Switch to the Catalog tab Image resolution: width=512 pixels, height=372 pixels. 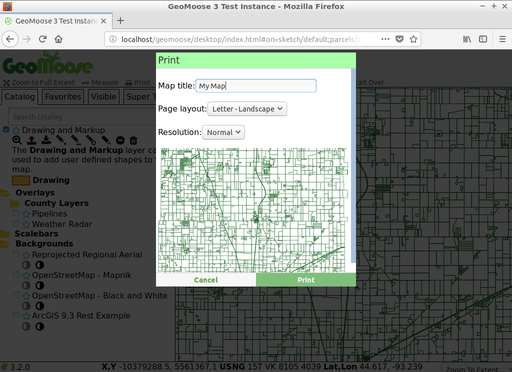click(19, 97)
